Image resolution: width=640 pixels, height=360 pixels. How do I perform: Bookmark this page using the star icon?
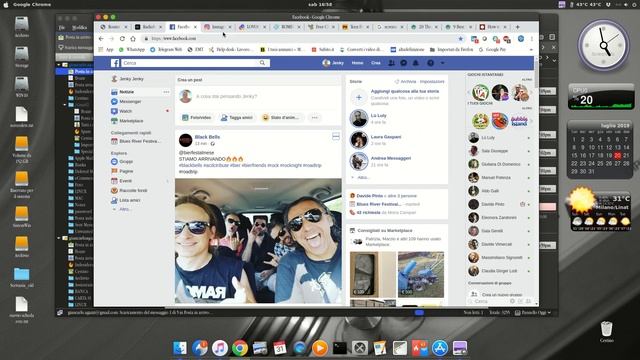tap(461, 39)
